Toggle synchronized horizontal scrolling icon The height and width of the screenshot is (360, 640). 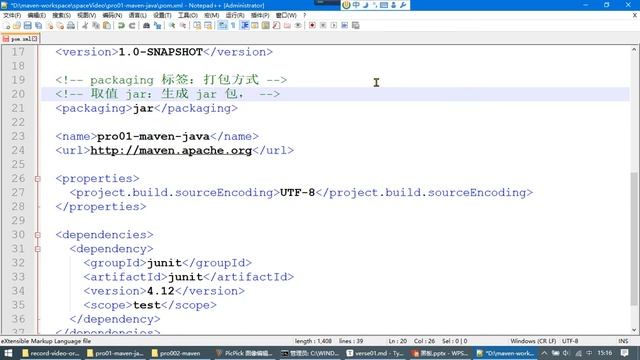tap(208, 25)
